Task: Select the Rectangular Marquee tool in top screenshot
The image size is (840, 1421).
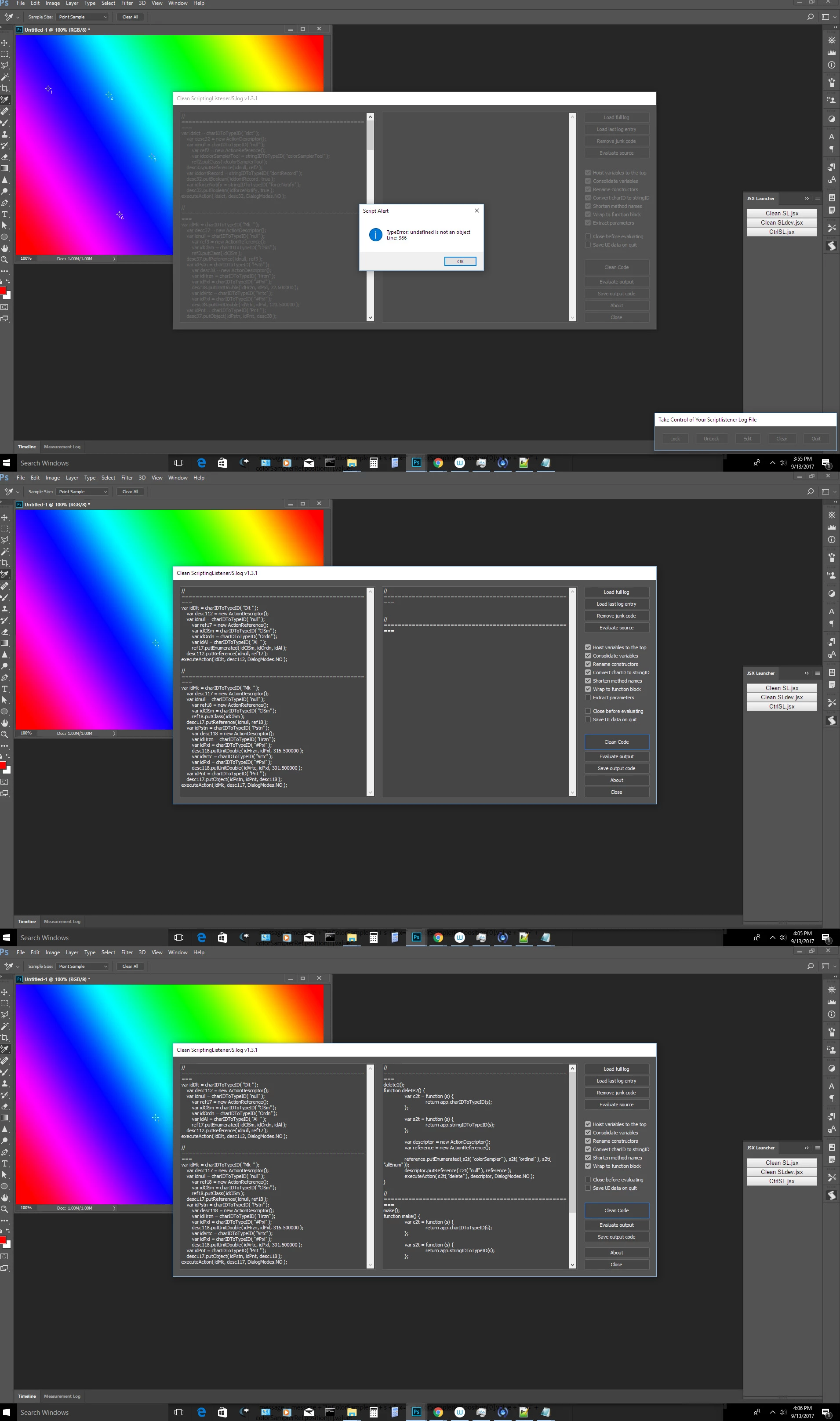Action: [4, 55]
